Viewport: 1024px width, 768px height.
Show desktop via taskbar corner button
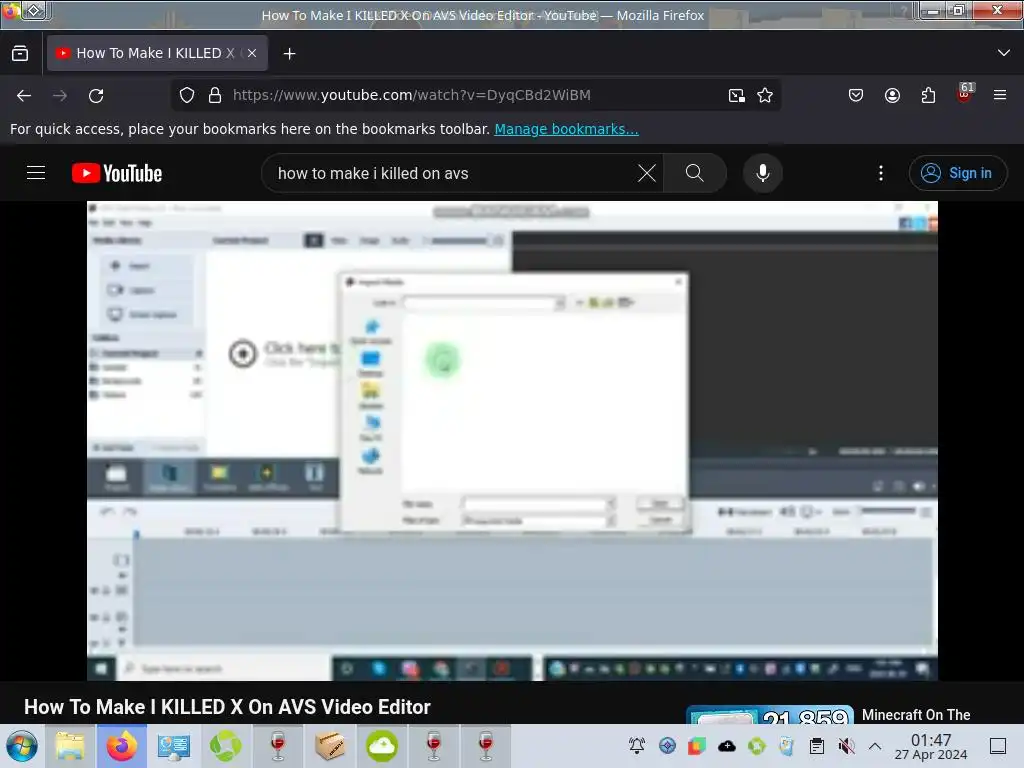(998, 746)
